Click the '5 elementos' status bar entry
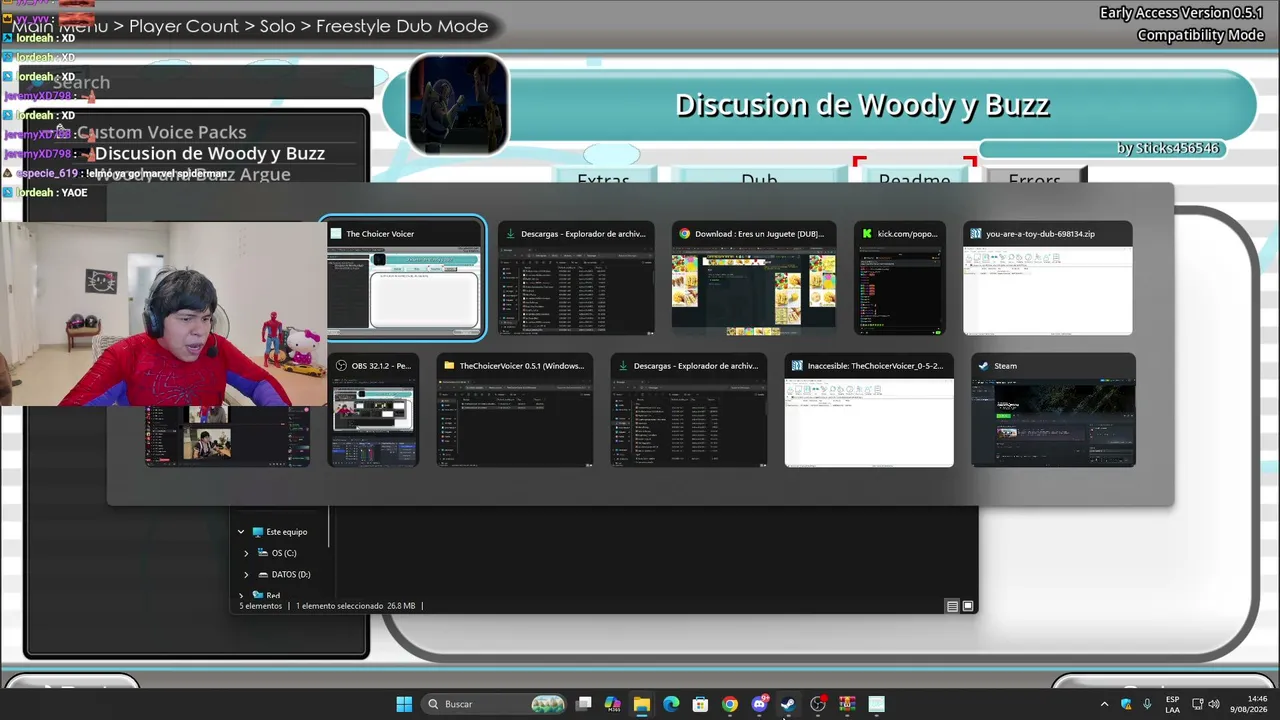 click(x=261, y=606)
